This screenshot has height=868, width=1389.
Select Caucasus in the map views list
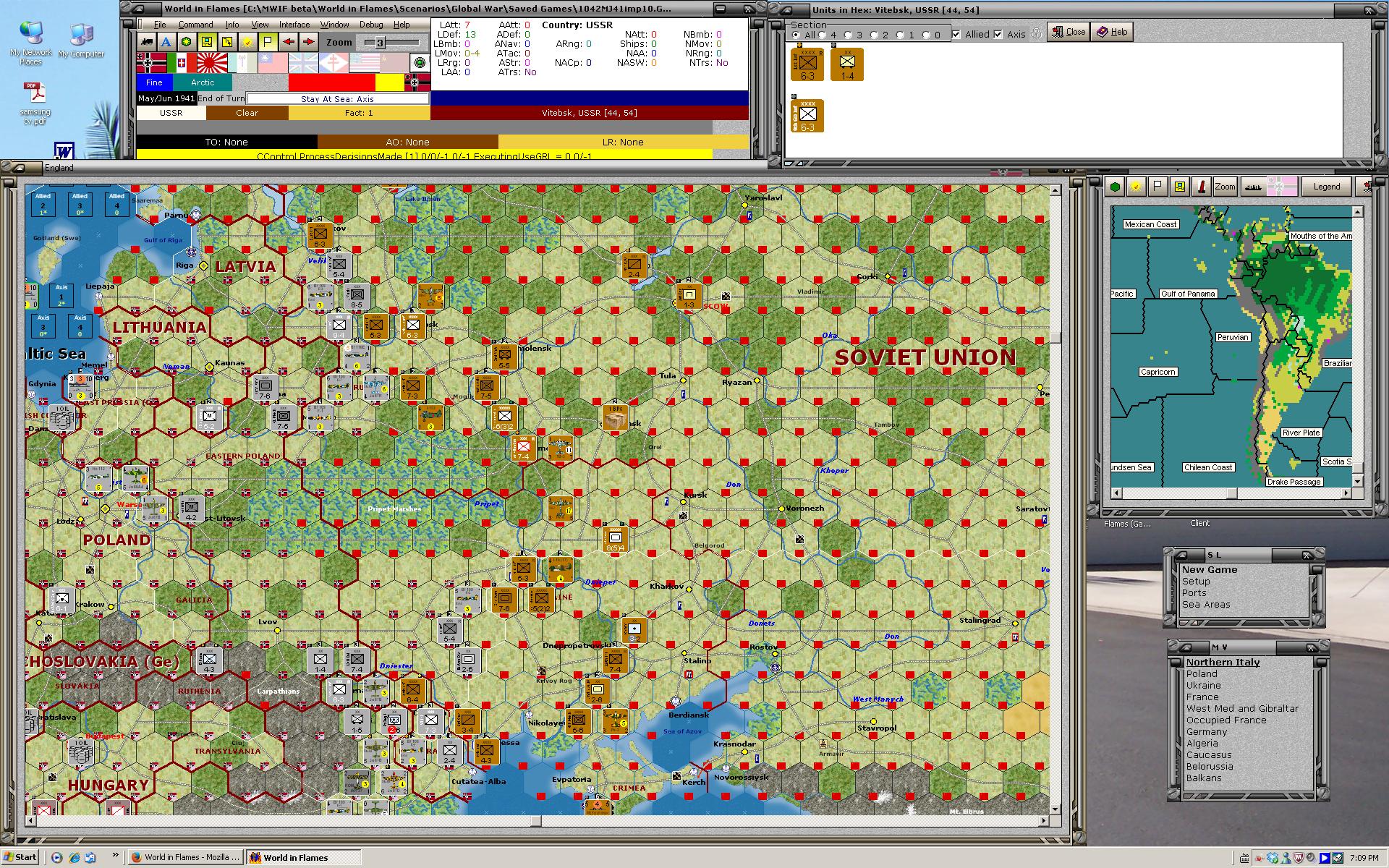(1209, 754)
